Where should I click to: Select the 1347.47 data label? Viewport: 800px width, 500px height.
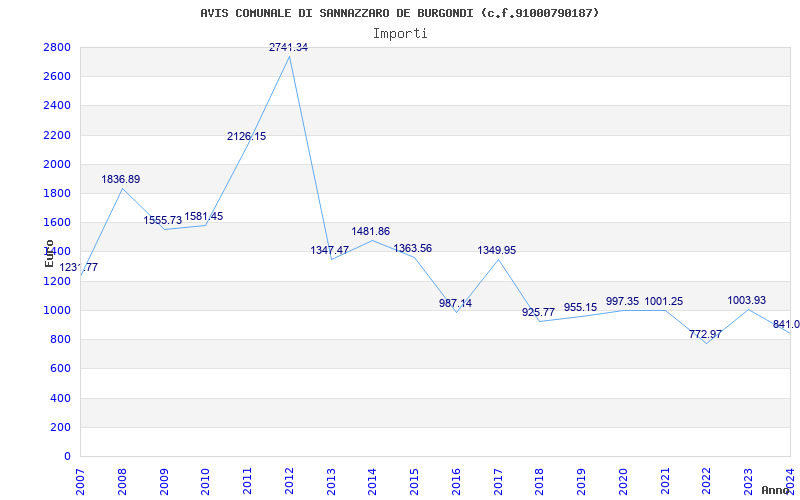330,251
